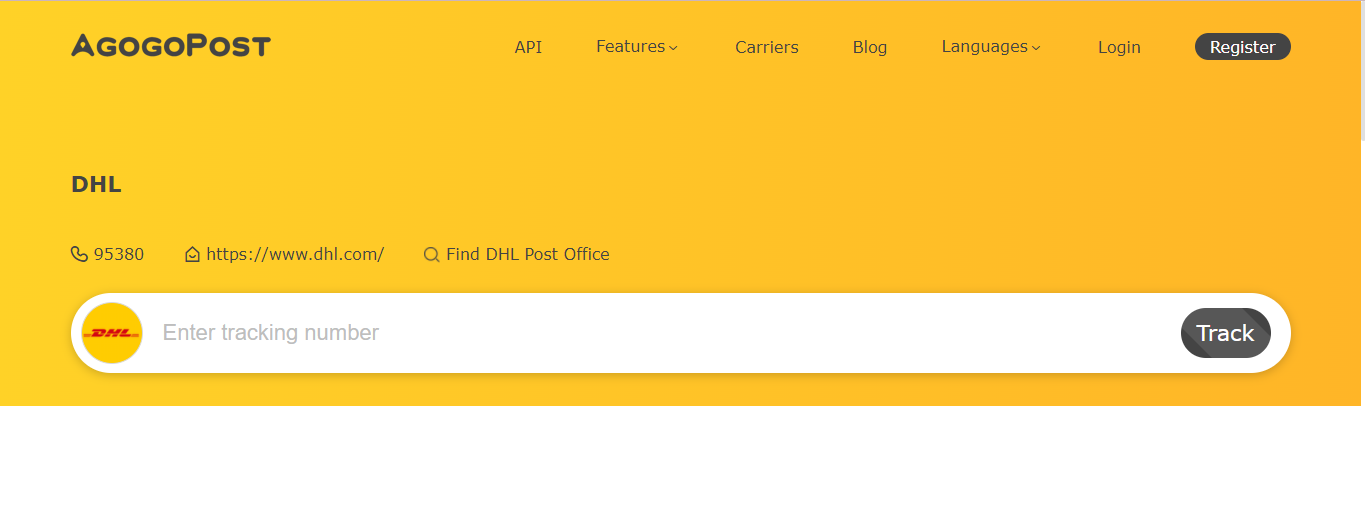Image resolution: width=1365 pixels, height=529 pixels.
Task: Select the magnifier icon beside Find DHL
Action: (432, 255)
